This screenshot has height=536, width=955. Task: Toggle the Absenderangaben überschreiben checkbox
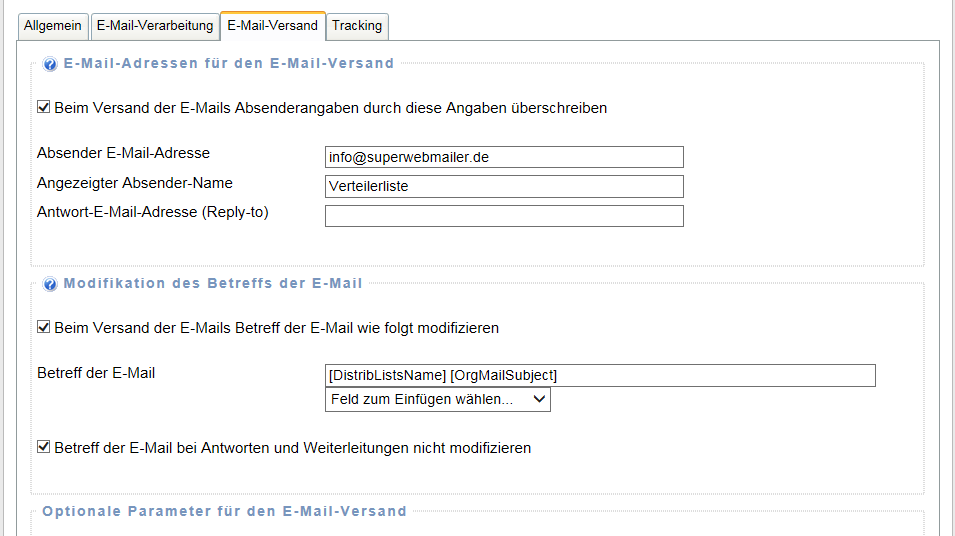click(x=44, y=107)
